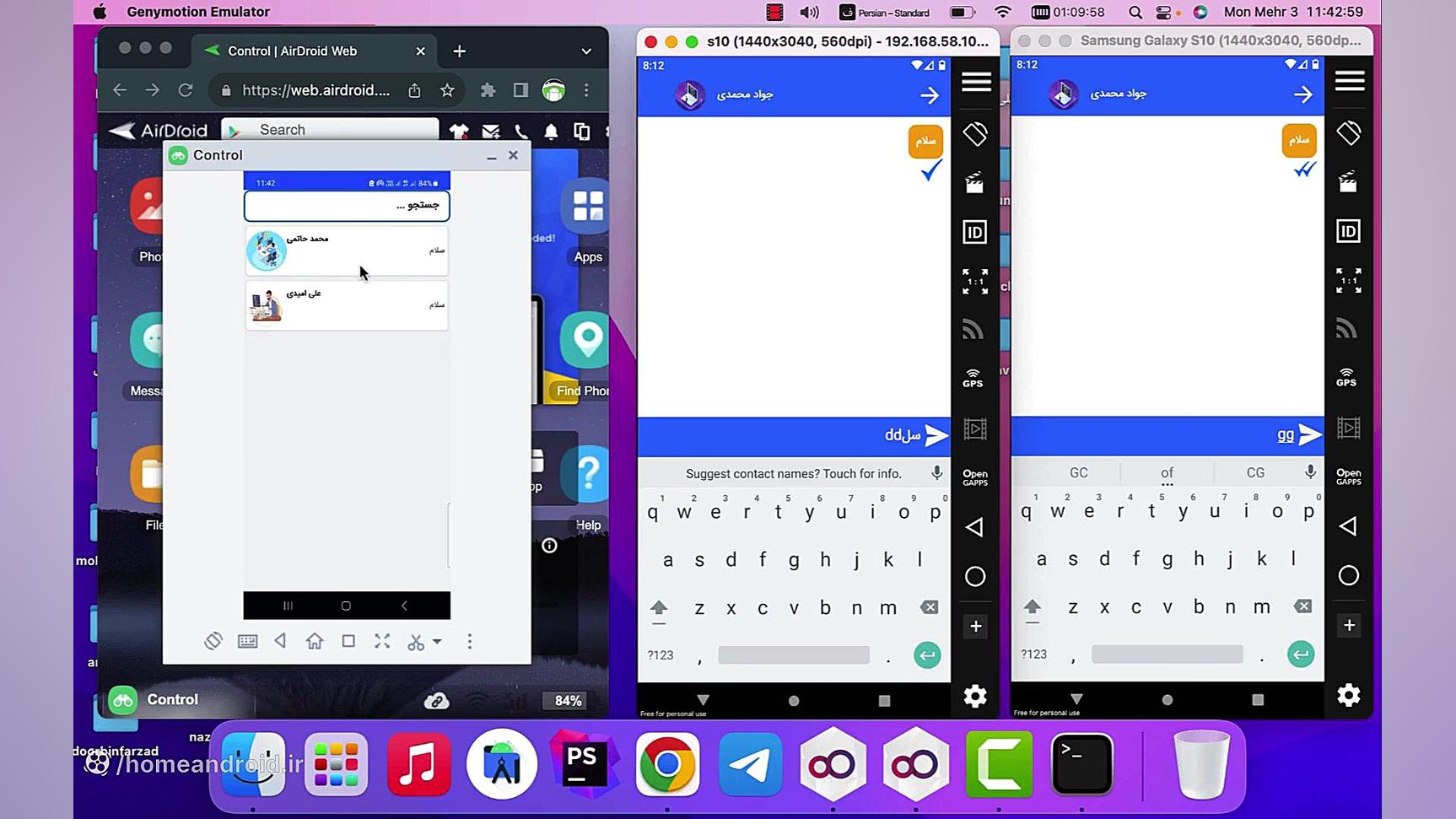Click fullscreen expand icon in Control toolbar

pos(382,641)
